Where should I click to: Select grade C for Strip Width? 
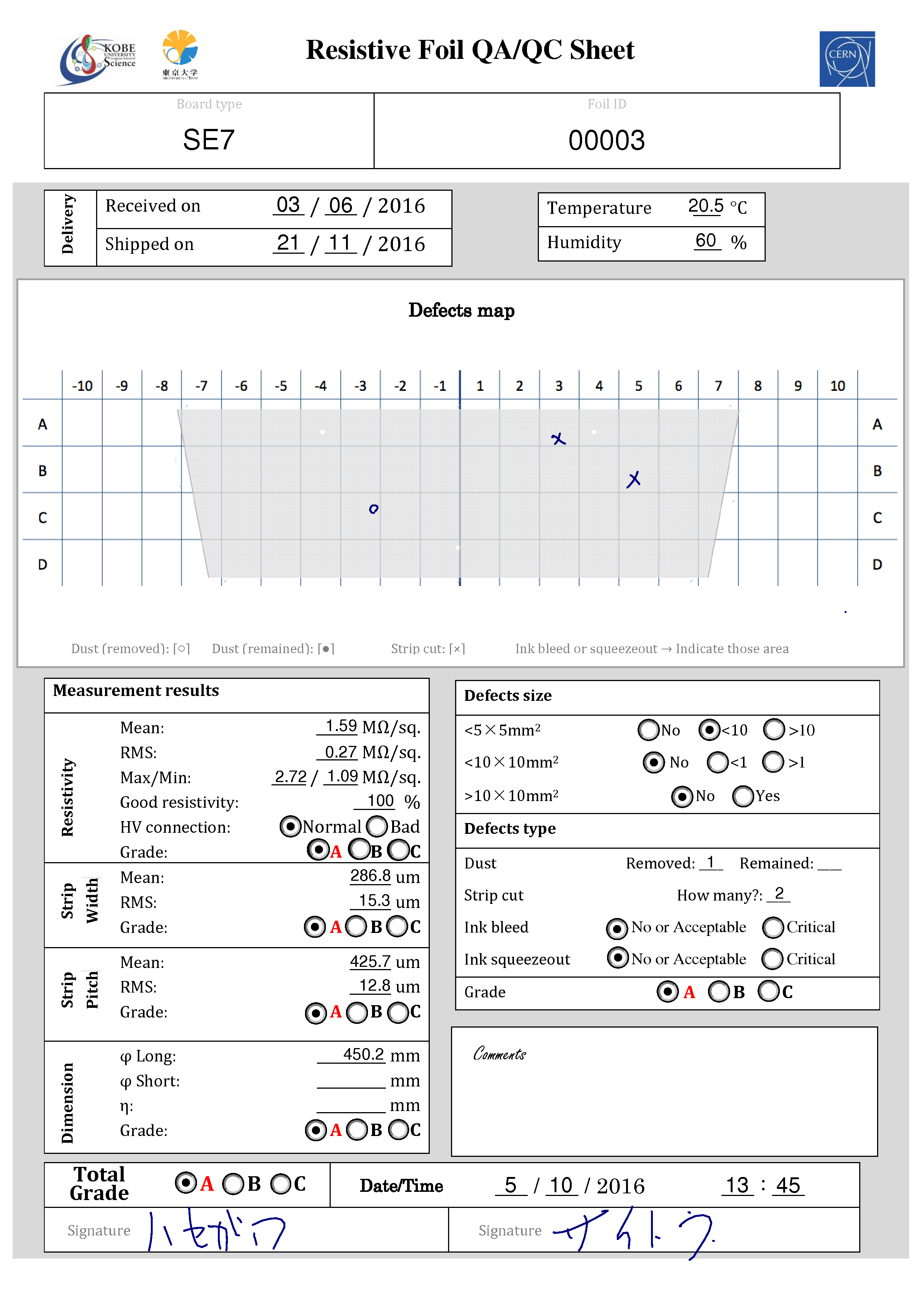(x=397, y=926)
